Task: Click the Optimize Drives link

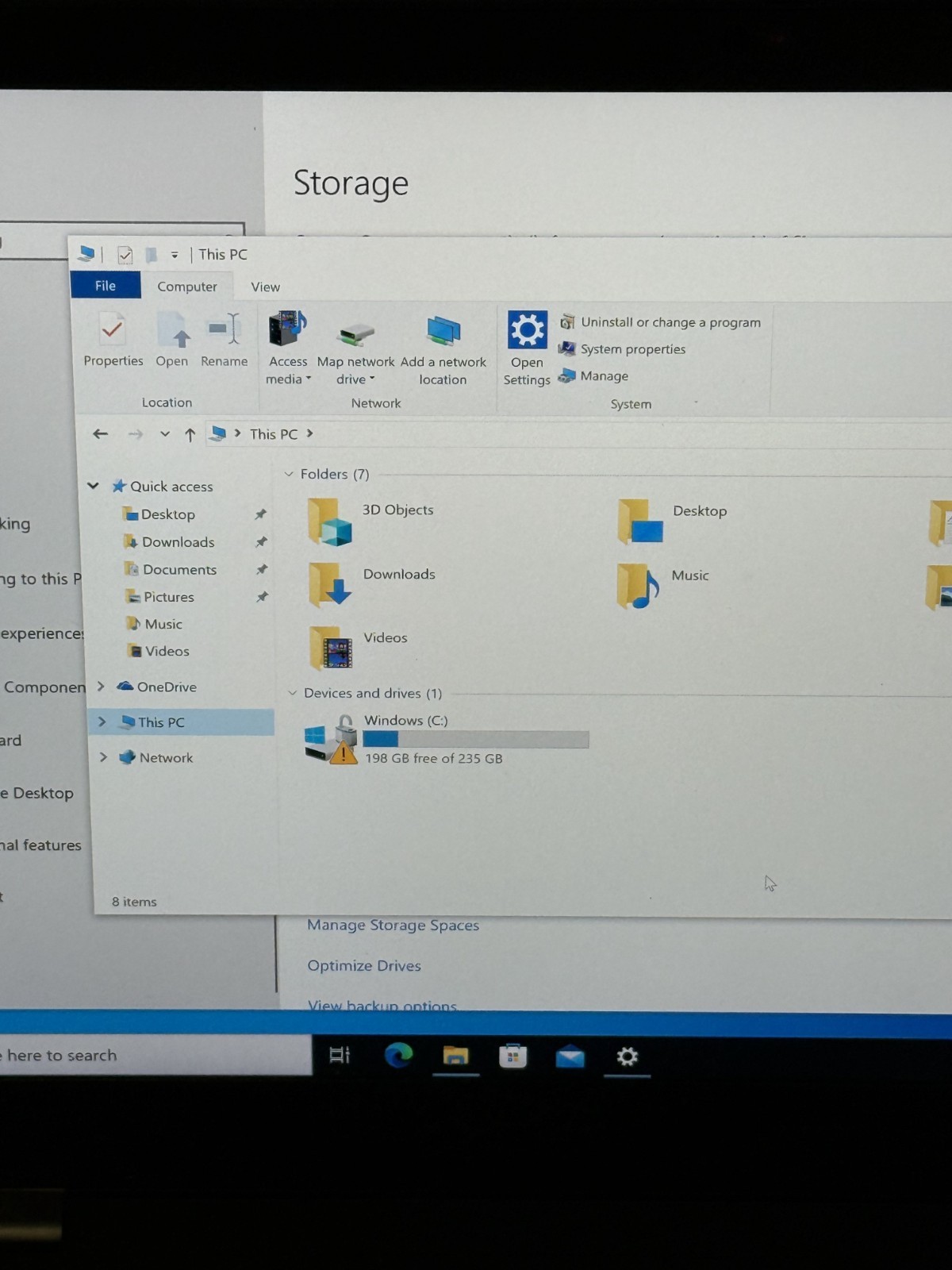Action: [x=364, y=966]
